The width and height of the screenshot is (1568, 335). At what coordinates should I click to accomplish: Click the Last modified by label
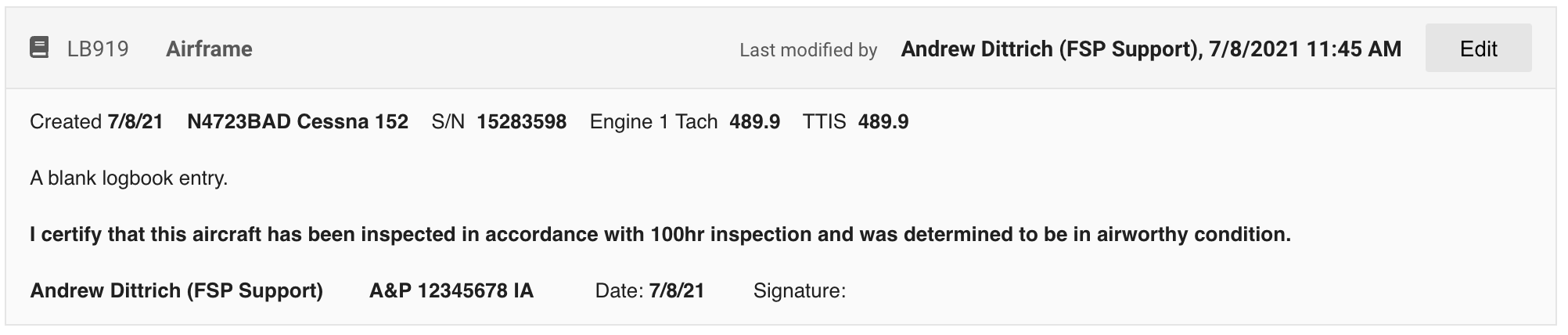point(808,50)
